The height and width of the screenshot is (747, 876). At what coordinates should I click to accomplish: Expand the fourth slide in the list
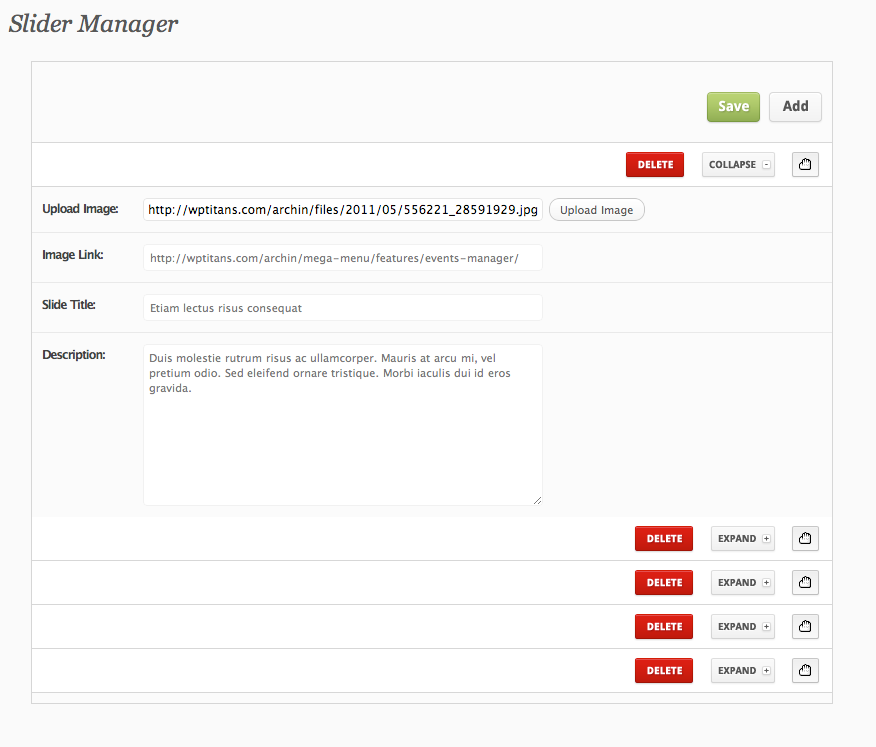742,627
